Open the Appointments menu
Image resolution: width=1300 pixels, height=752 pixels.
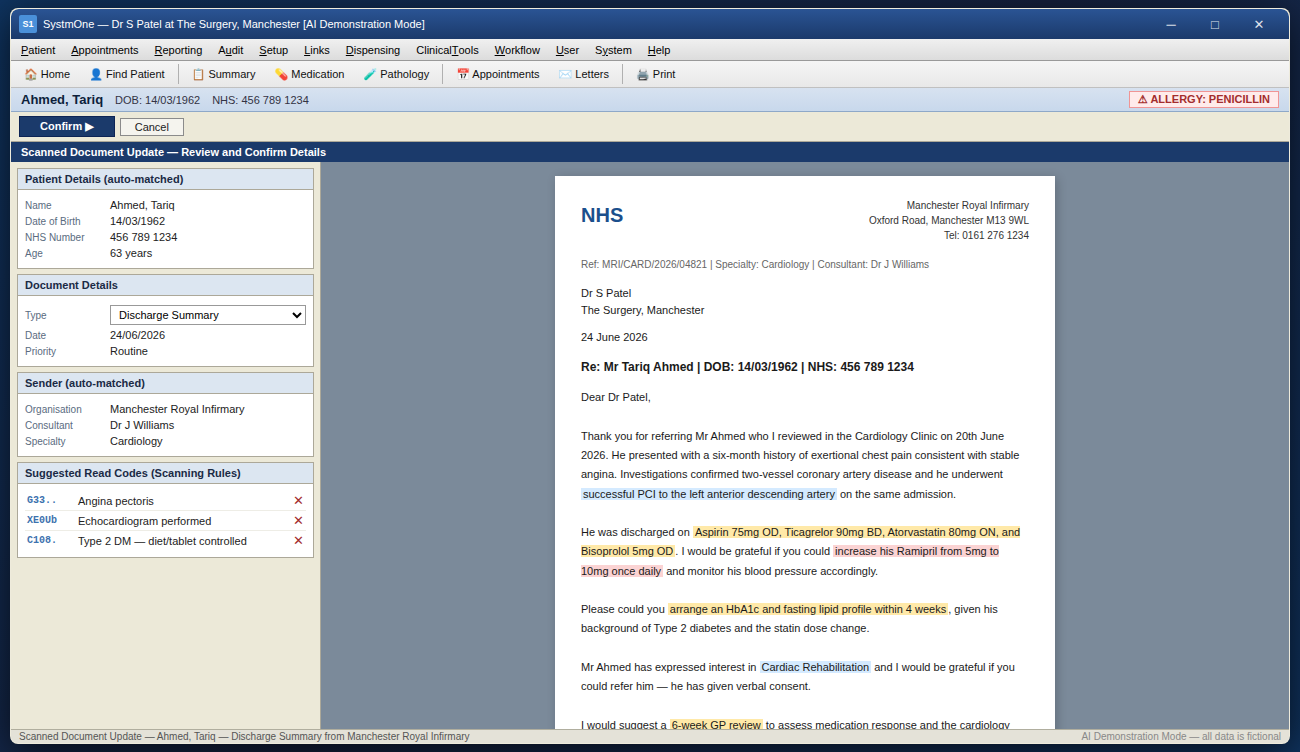[x=105, y=50]
